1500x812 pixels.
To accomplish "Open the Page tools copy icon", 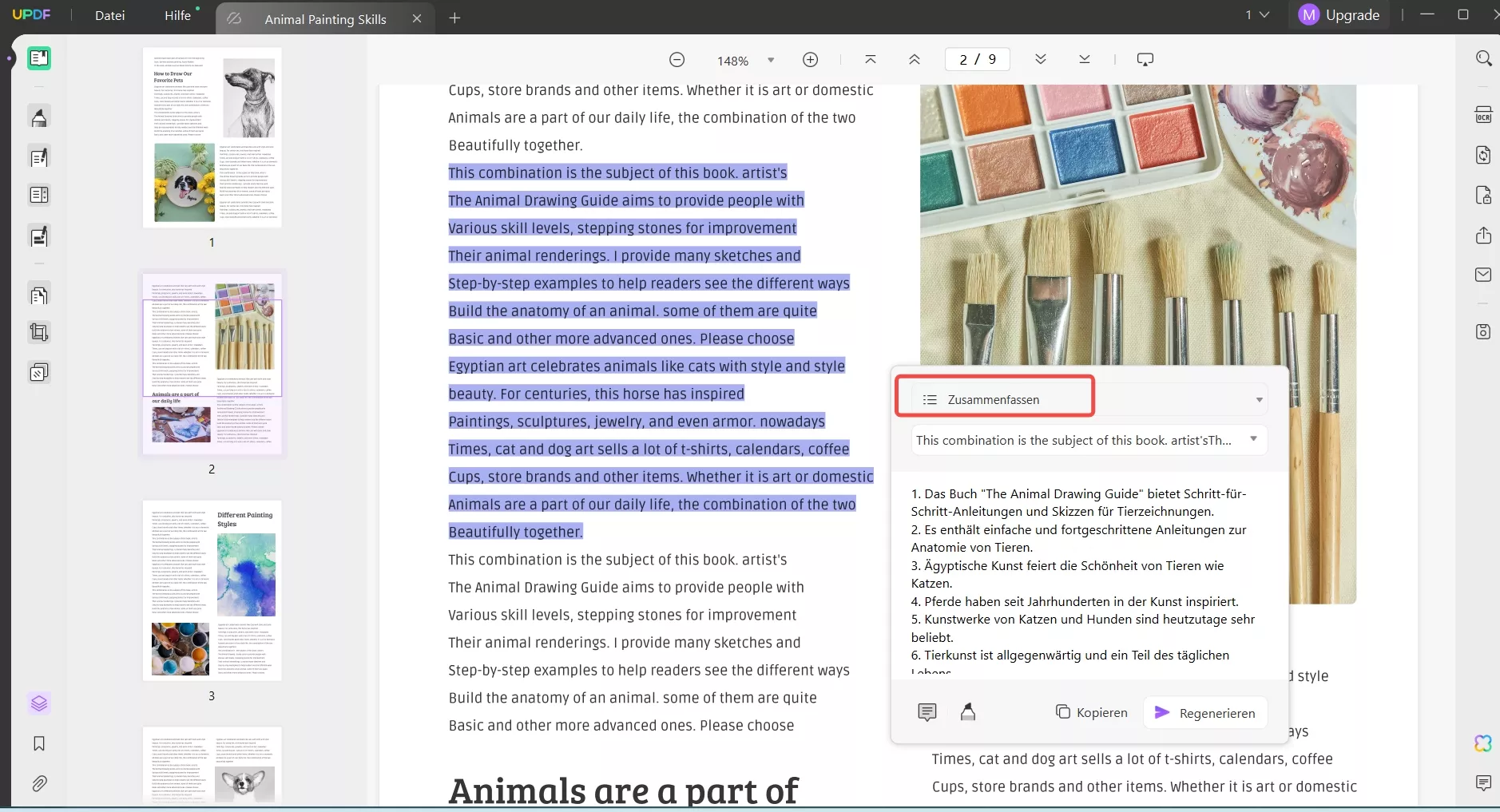I will tap(39, 295).
